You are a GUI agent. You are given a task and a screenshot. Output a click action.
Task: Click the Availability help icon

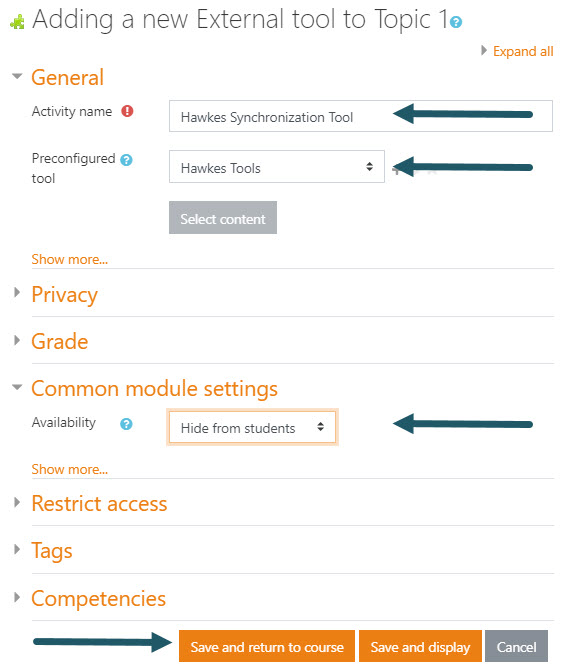[126, 424]
